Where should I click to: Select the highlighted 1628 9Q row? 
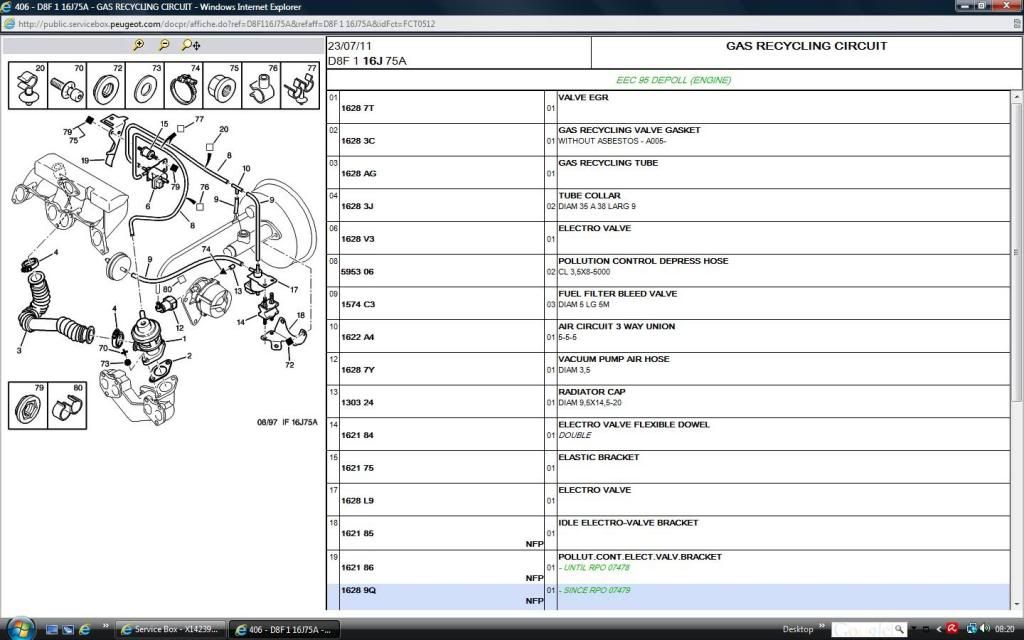pos(668,597)
